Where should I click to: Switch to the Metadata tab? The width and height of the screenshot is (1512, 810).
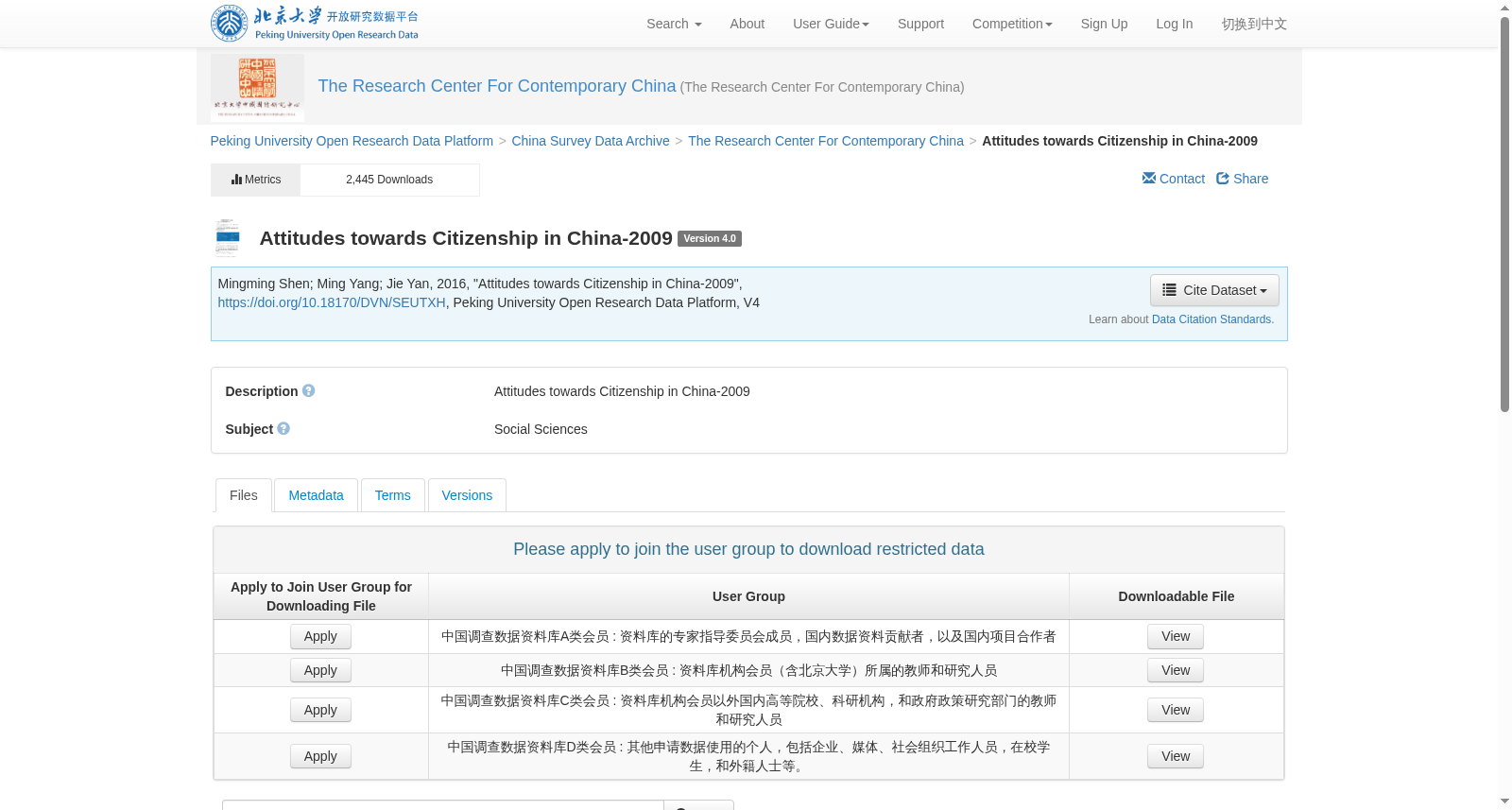coord(316,495)
